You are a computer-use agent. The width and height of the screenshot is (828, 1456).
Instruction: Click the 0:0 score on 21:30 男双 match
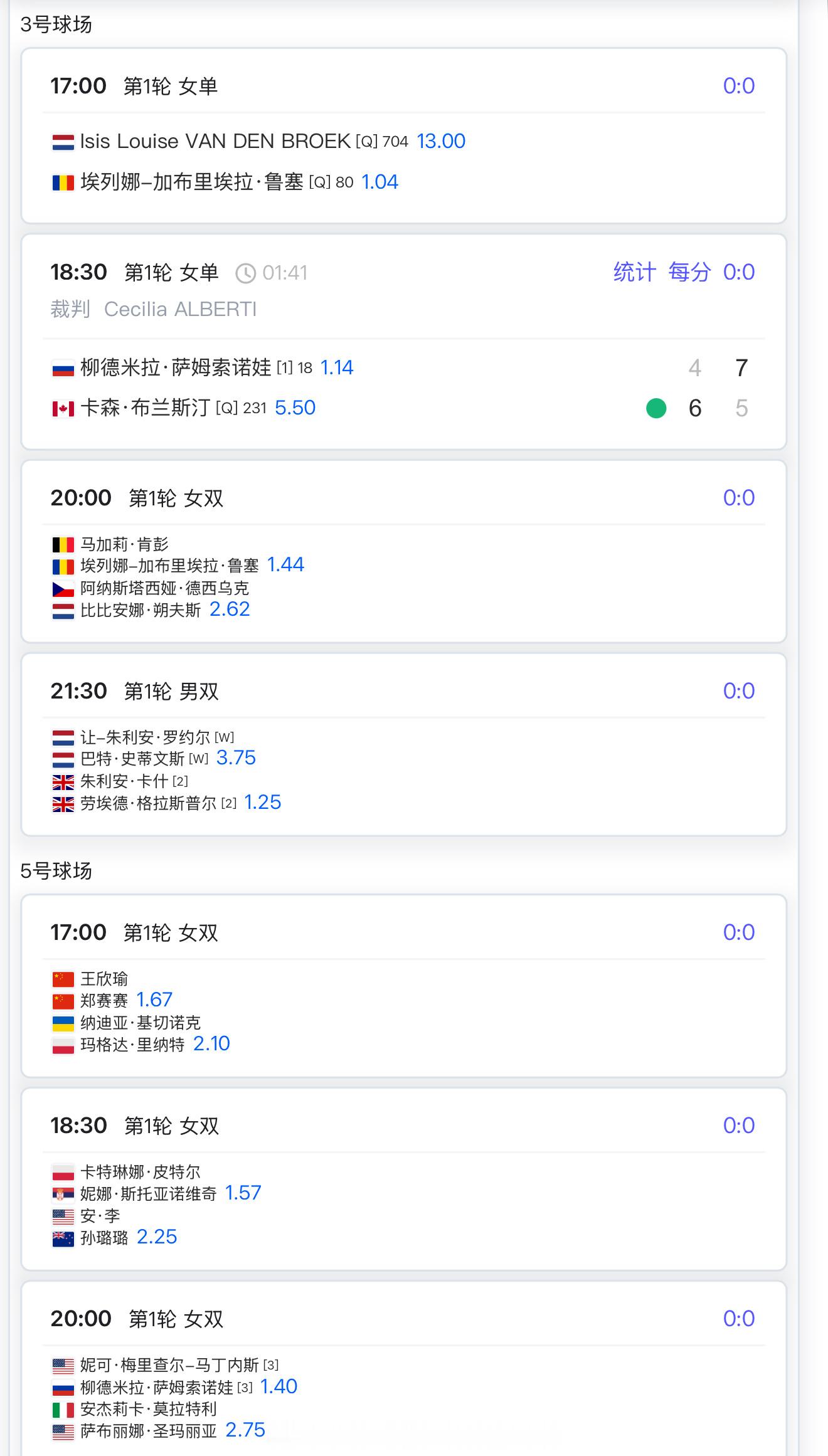pos(739,691)
